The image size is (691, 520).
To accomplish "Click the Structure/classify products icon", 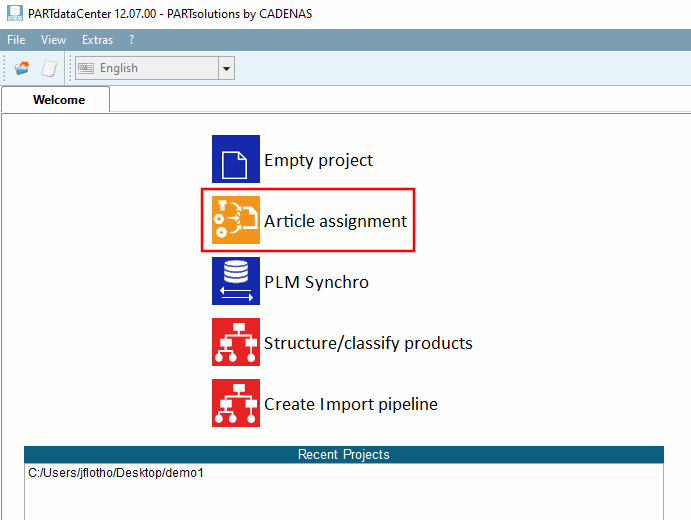I will 236,342.
